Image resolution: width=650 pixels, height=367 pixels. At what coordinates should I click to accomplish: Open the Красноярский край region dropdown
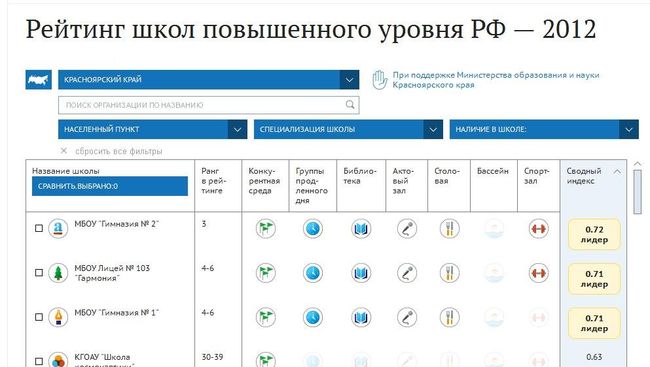tap(209, 80)
